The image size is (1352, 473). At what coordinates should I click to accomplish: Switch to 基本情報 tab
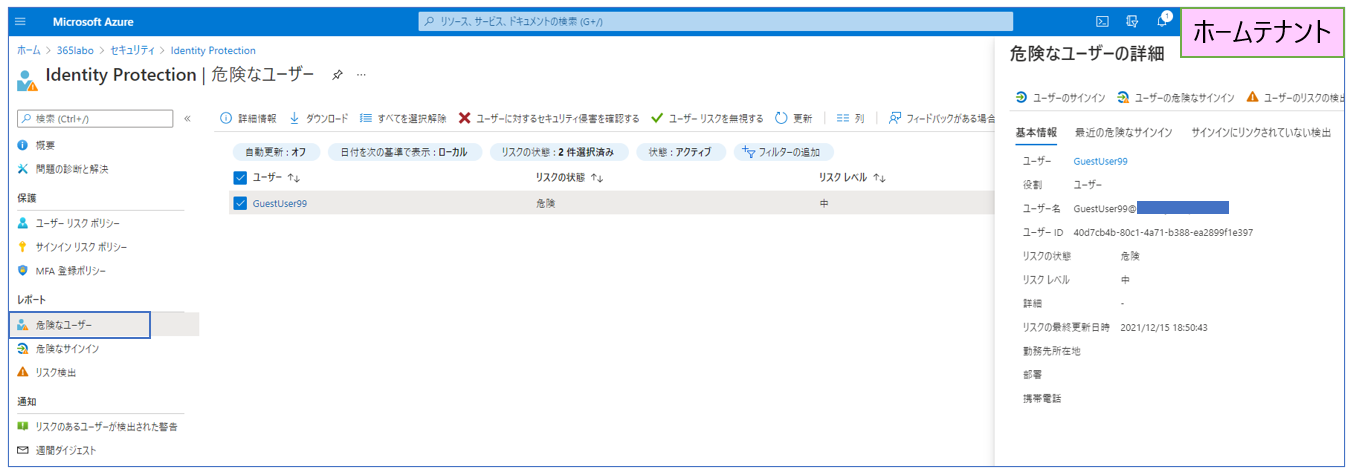(1036, 132)
